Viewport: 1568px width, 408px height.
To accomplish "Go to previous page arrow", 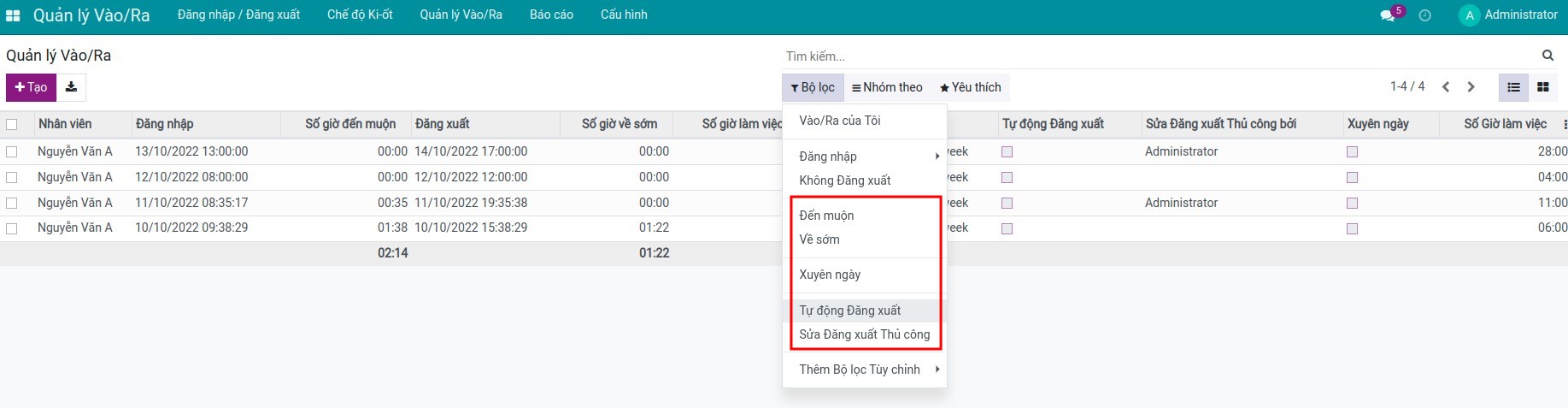I will pos(1446,87).
